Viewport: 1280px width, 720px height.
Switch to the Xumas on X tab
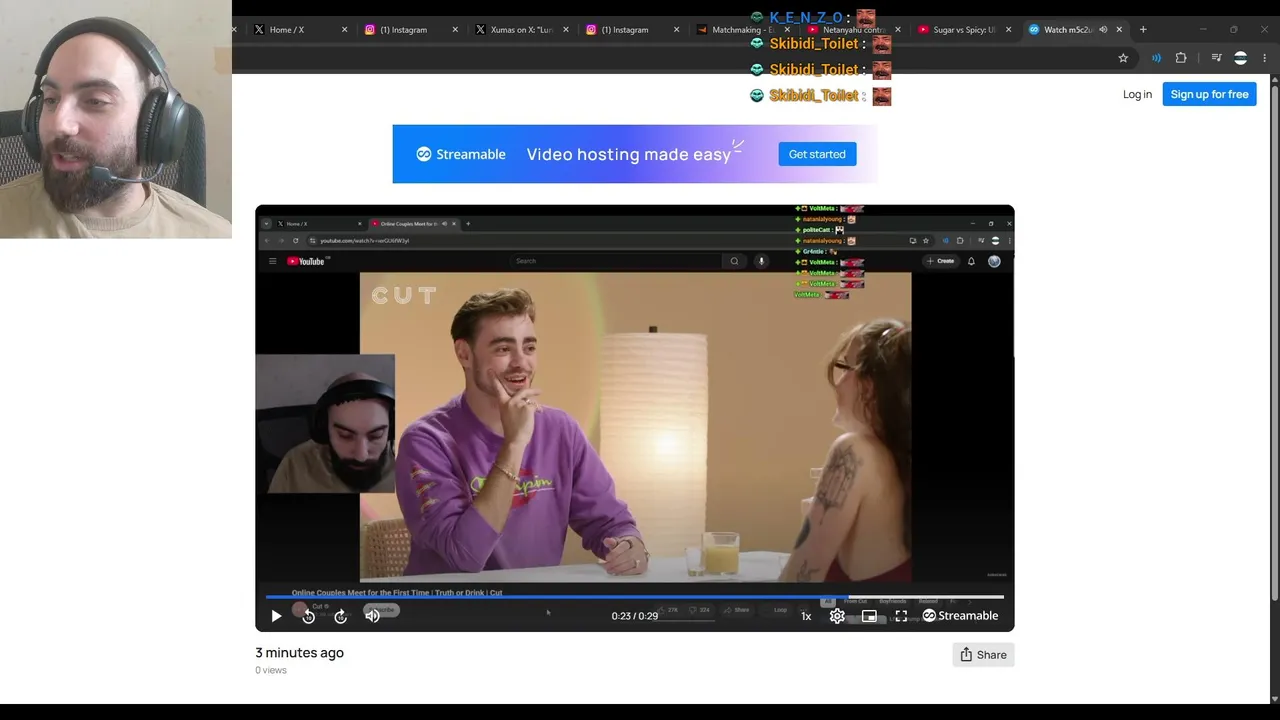click(521, 30)
